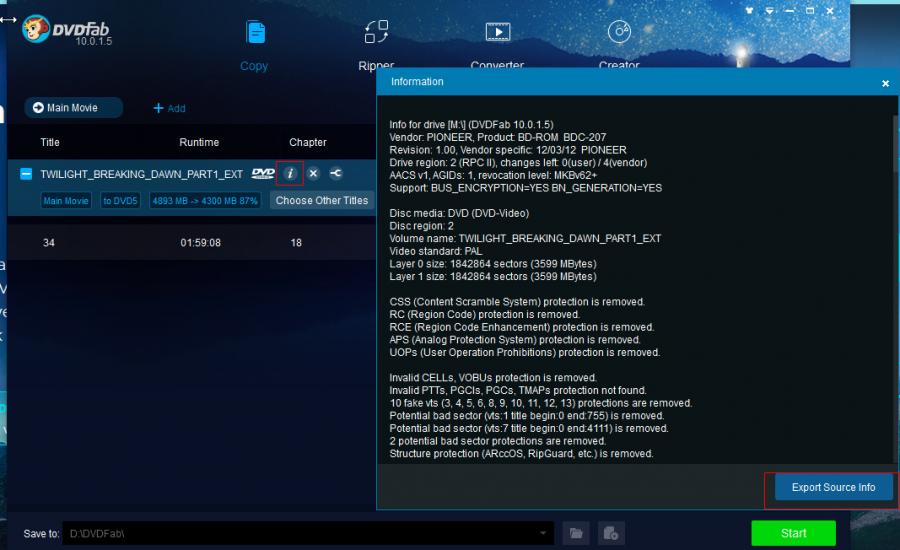Click the Runtime column header

[199, 142]
